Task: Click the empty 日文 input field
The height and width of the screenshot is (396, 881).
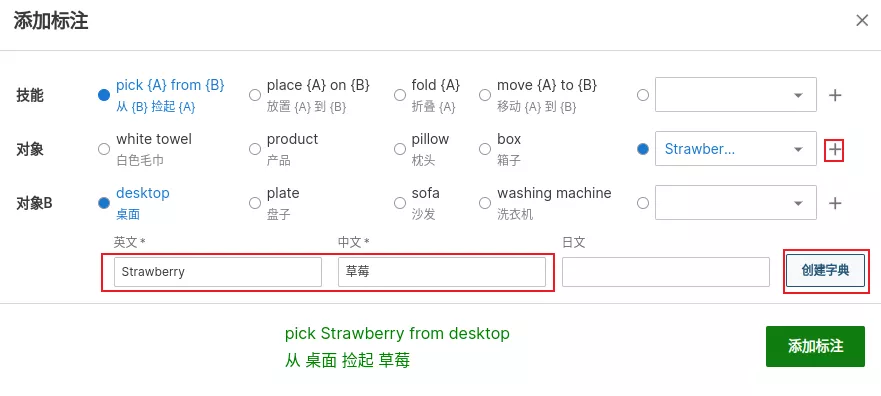Action: (666, 272)
